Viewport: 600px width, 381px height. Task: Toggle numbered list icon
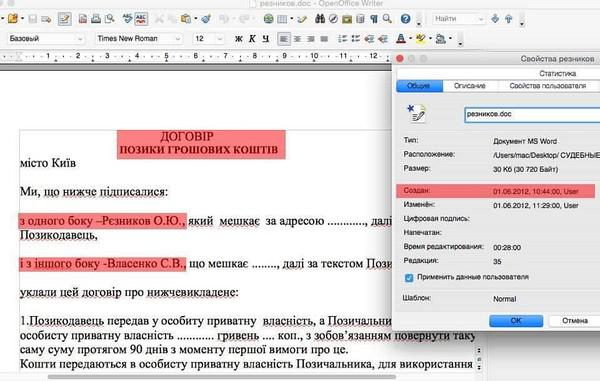click(342, 39)
